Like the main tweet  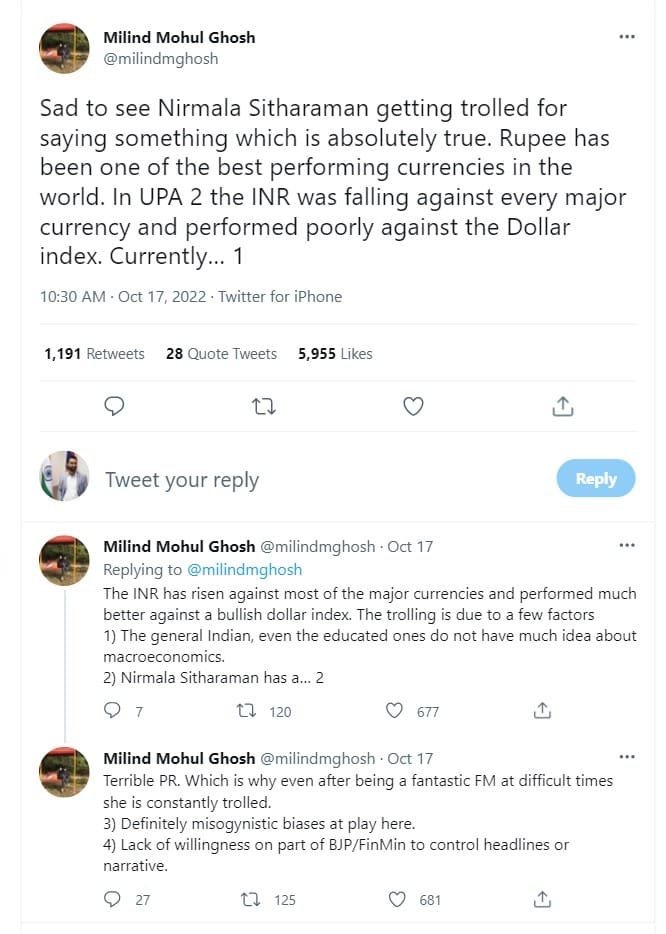pos(412,406)
